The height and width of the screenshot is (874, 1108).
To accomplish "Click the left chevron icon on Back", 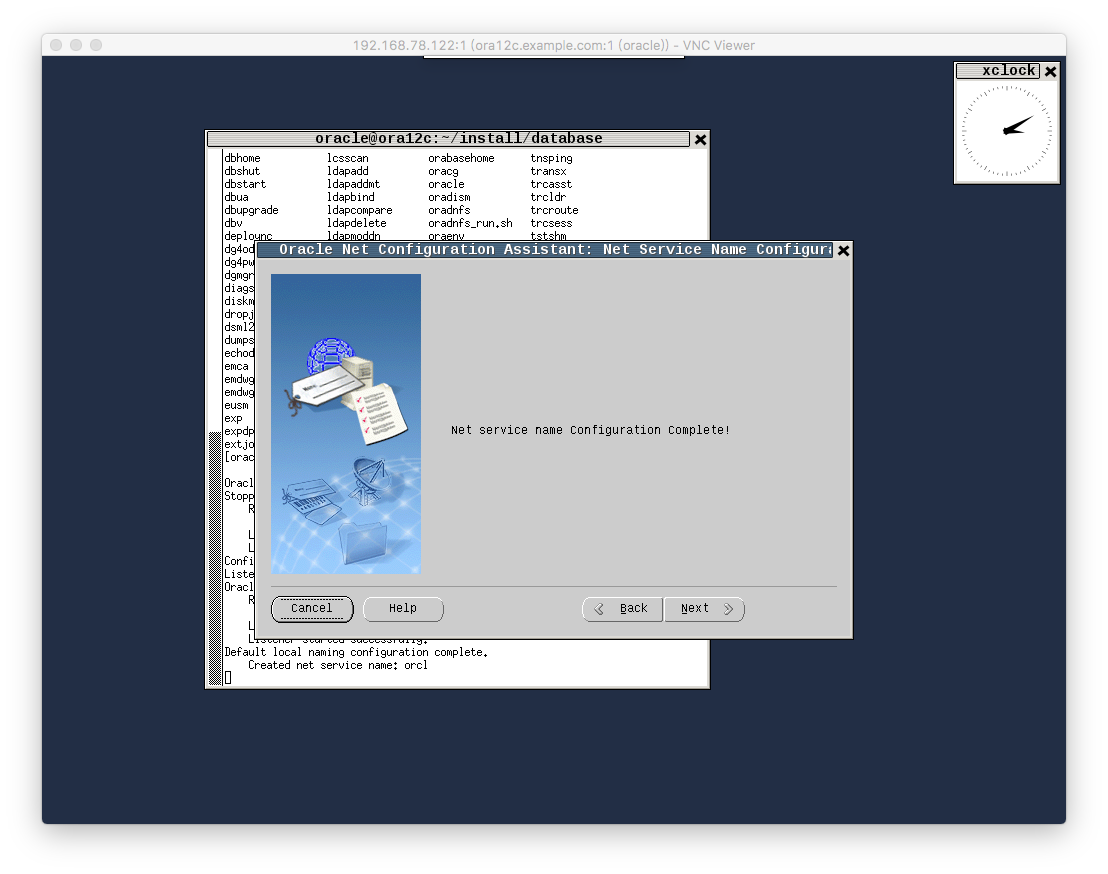I will point(599,609).
